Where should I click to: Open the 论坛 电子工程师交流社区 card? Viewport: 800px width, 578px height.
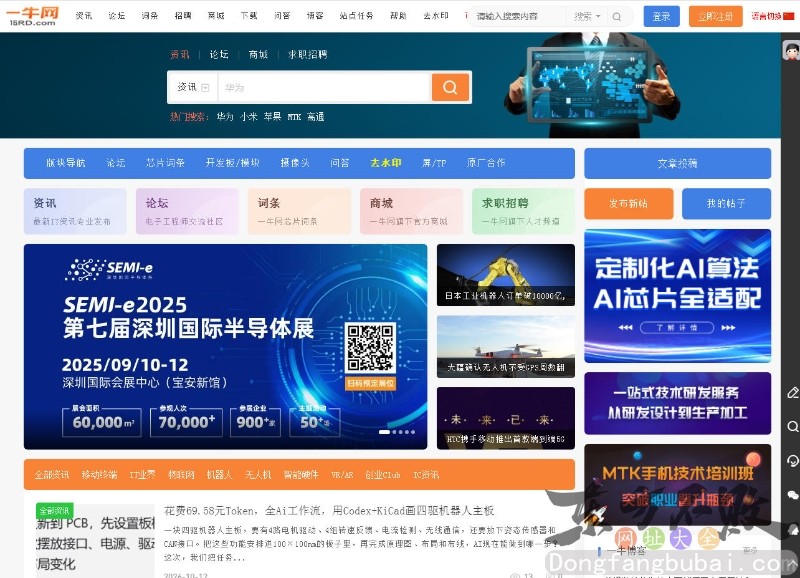(x=187, y=211)
